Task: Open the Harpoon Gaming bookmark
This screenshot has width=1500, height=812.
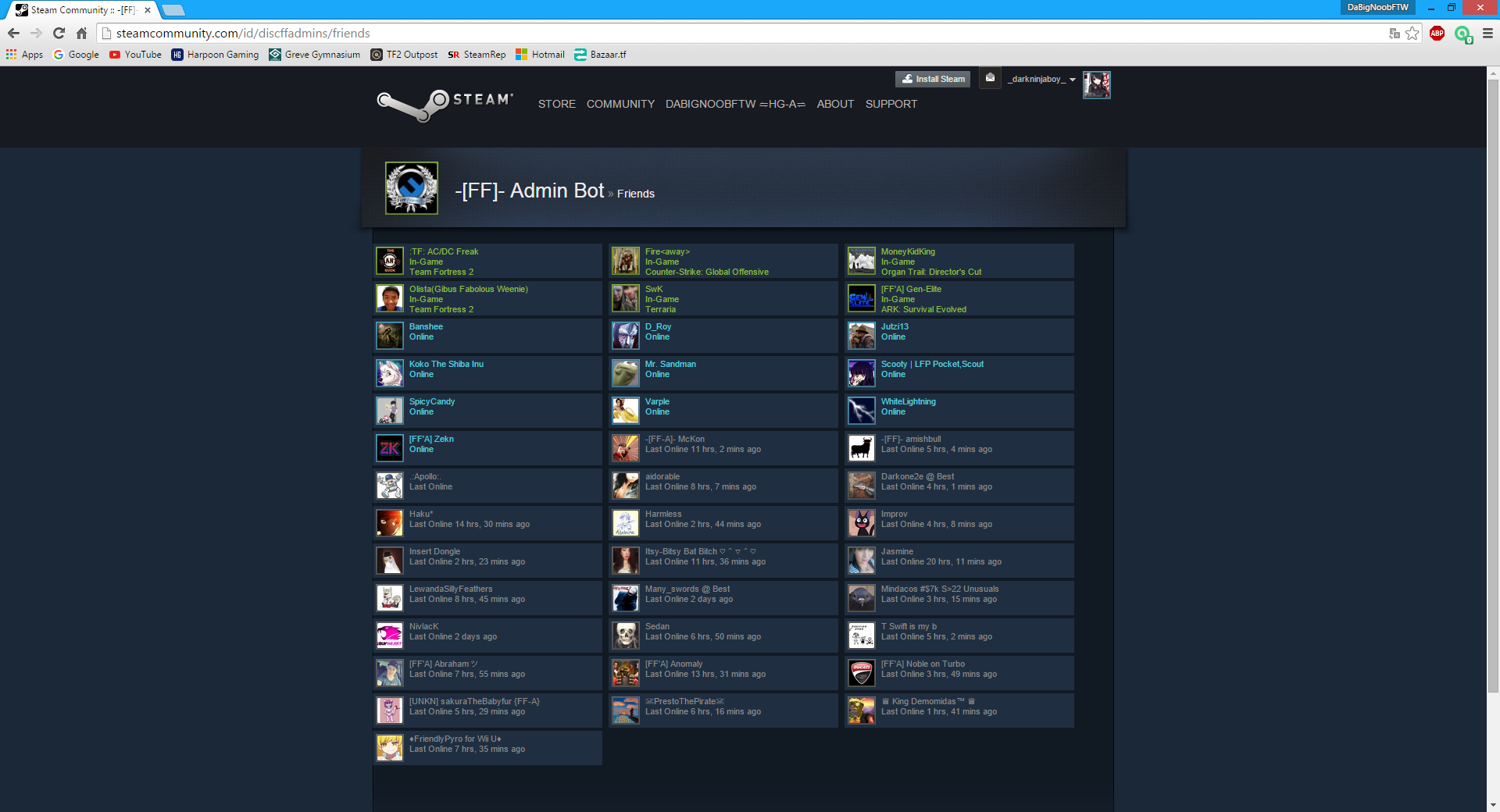Action: 215,55
